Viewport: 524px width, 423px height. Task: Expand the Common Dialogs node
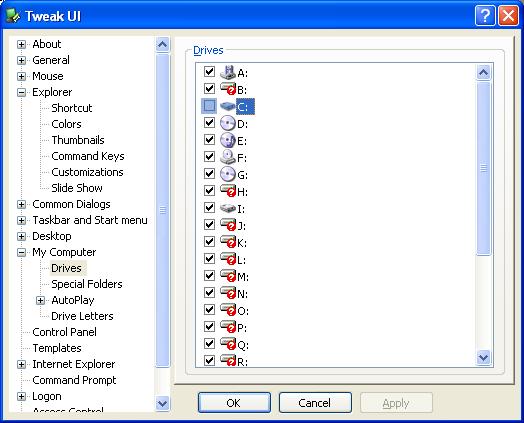point(21,204)
